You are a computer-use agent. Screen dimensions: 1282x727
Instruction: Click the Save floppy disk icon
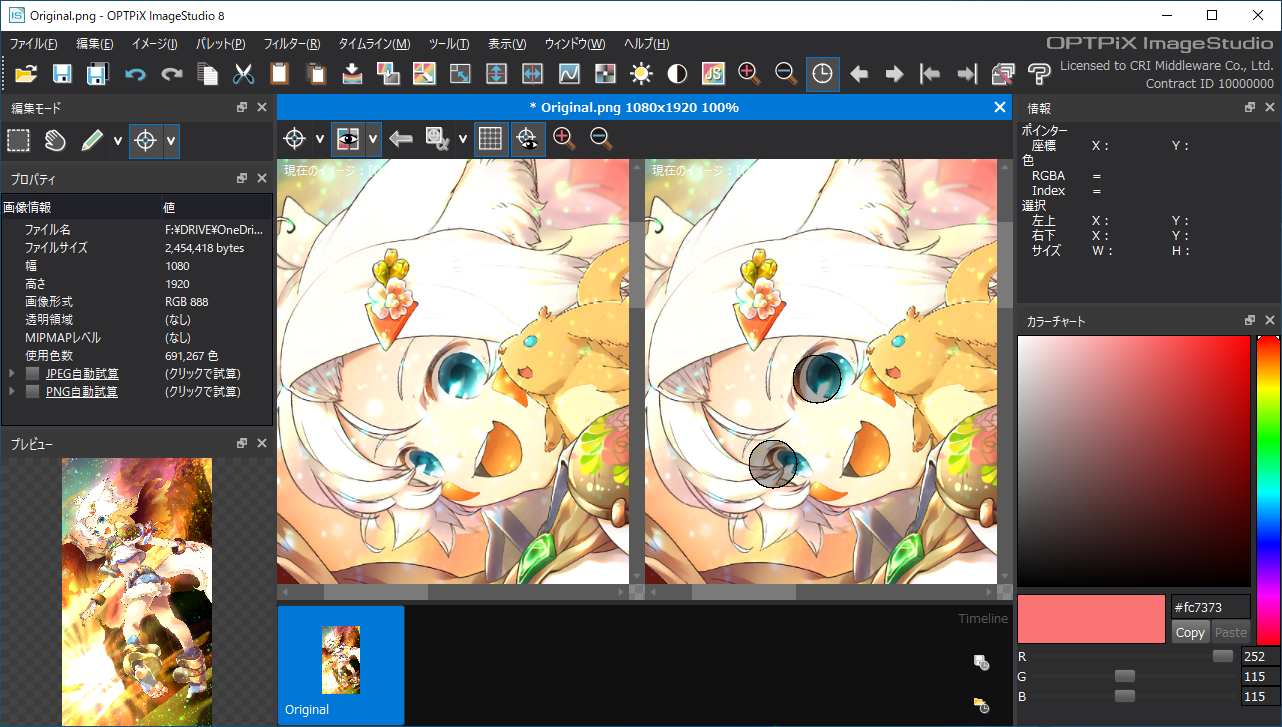62,73
